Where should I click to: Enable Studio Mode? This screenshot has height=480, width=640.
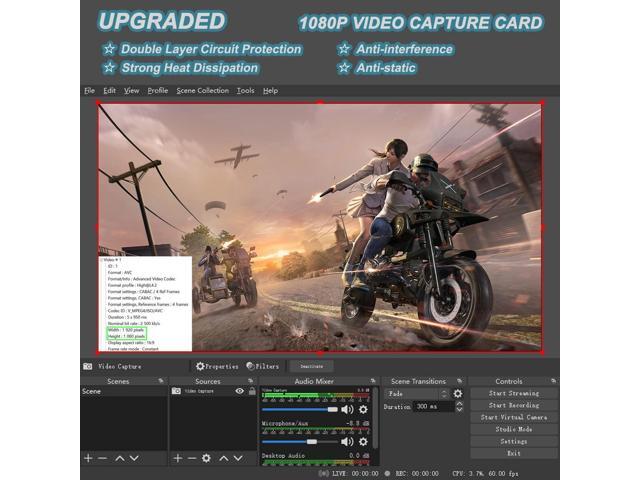[x=514, y=429]
